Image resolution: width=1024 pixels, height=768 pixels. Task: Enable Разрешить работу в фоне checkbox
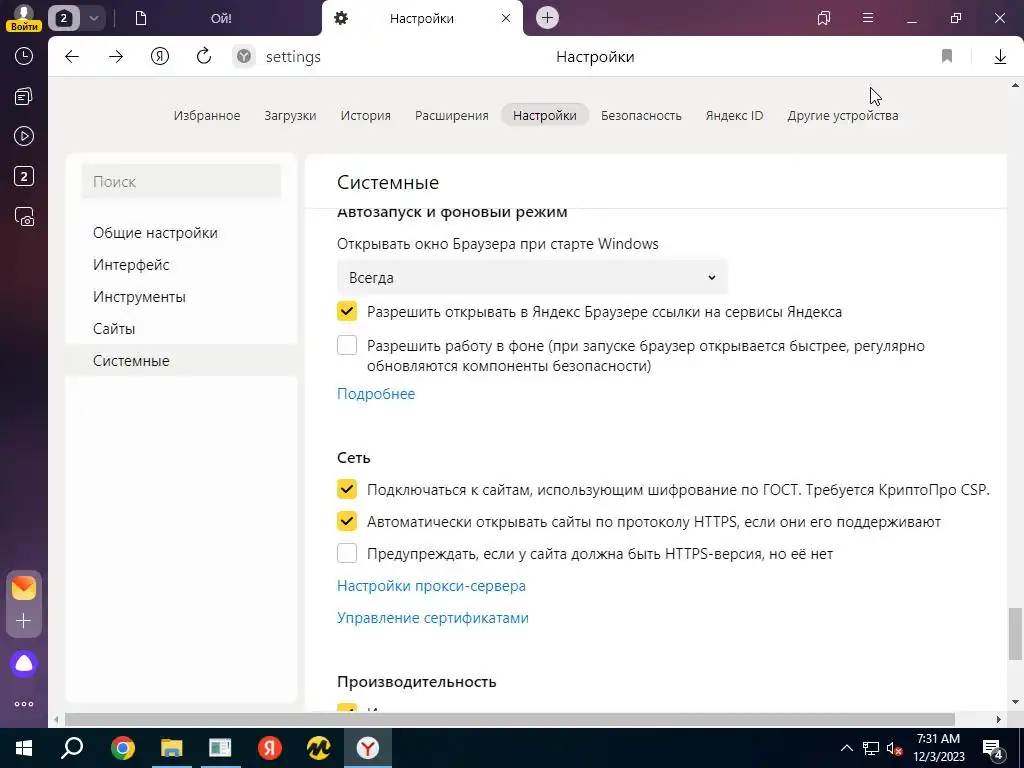(347, 345)
